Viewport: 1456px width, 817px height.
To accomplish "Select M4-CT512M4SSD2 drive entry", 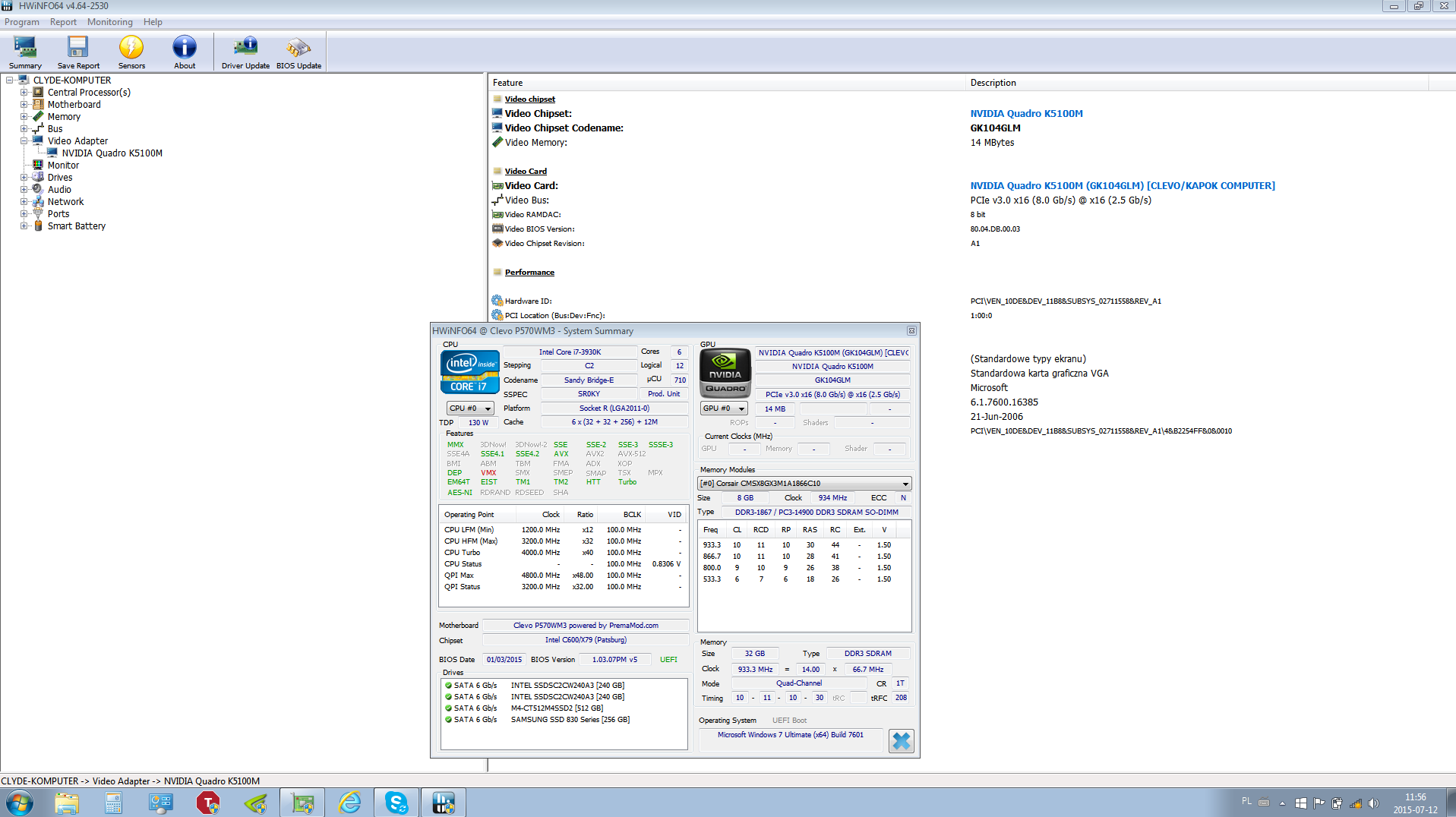I will (x=557, y=708).
